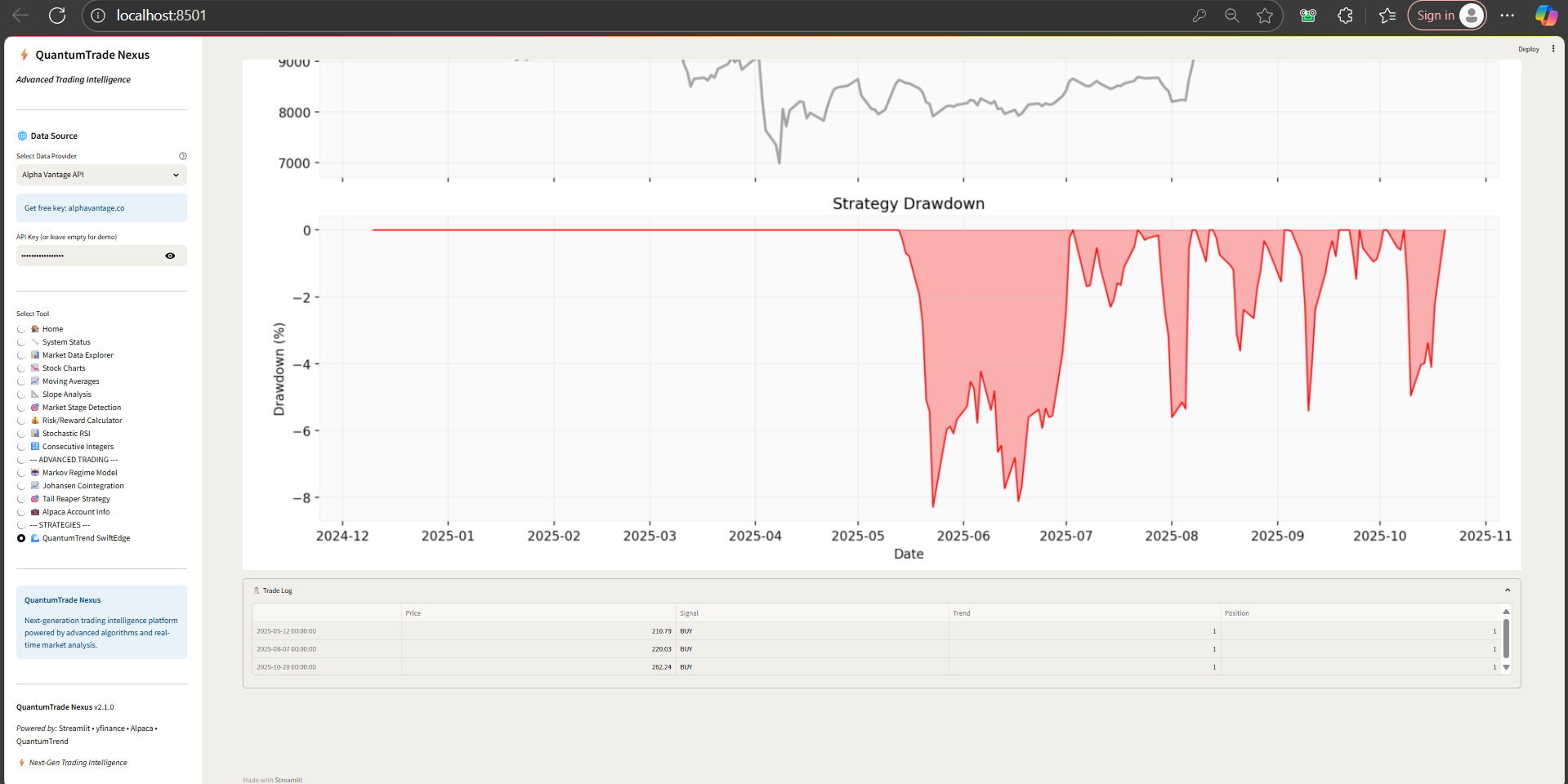Click the browser address bar URL

point(162,16)
